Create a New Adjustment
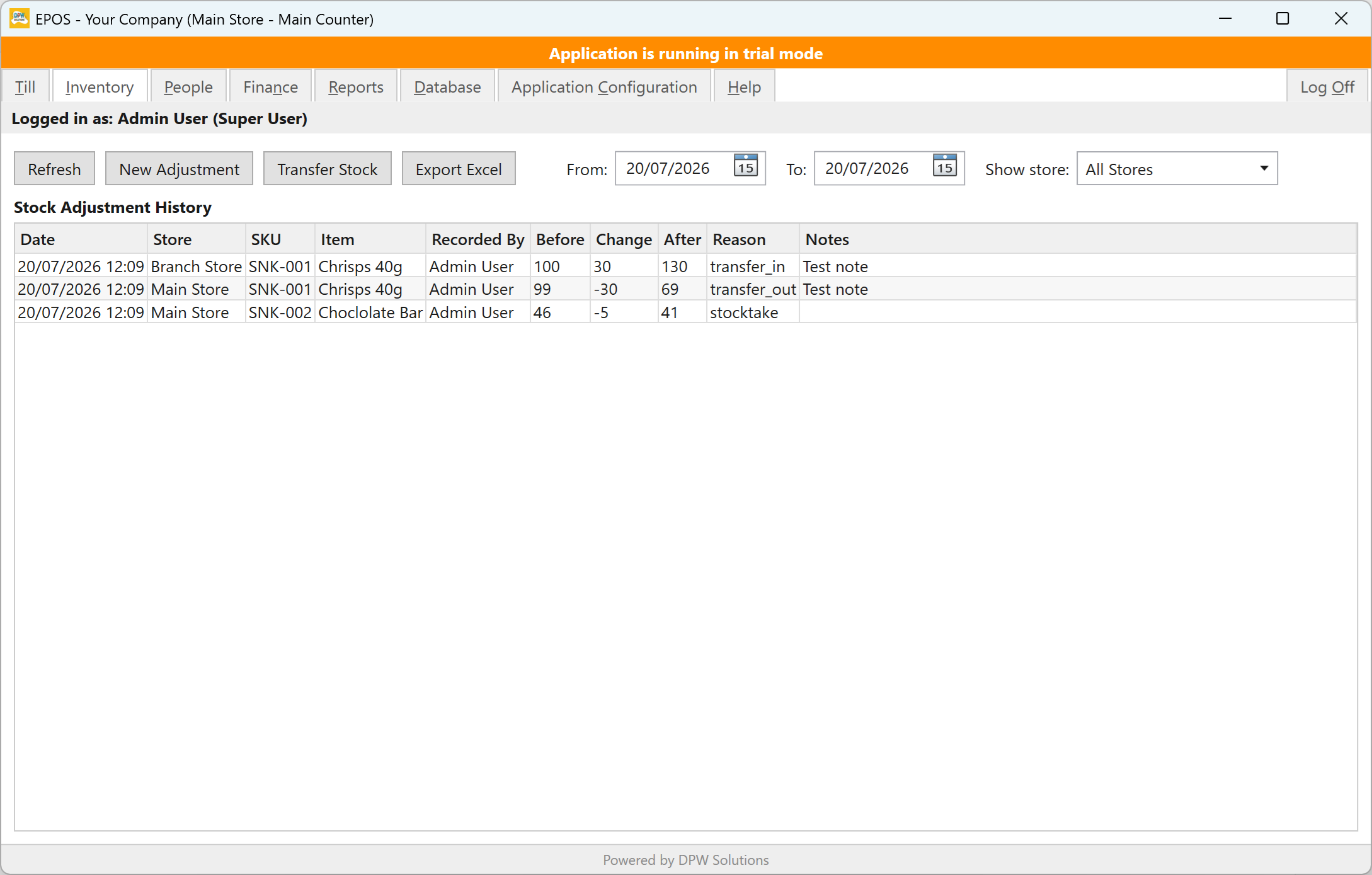Screen dimensions: 1372x875 pos(179,169)
